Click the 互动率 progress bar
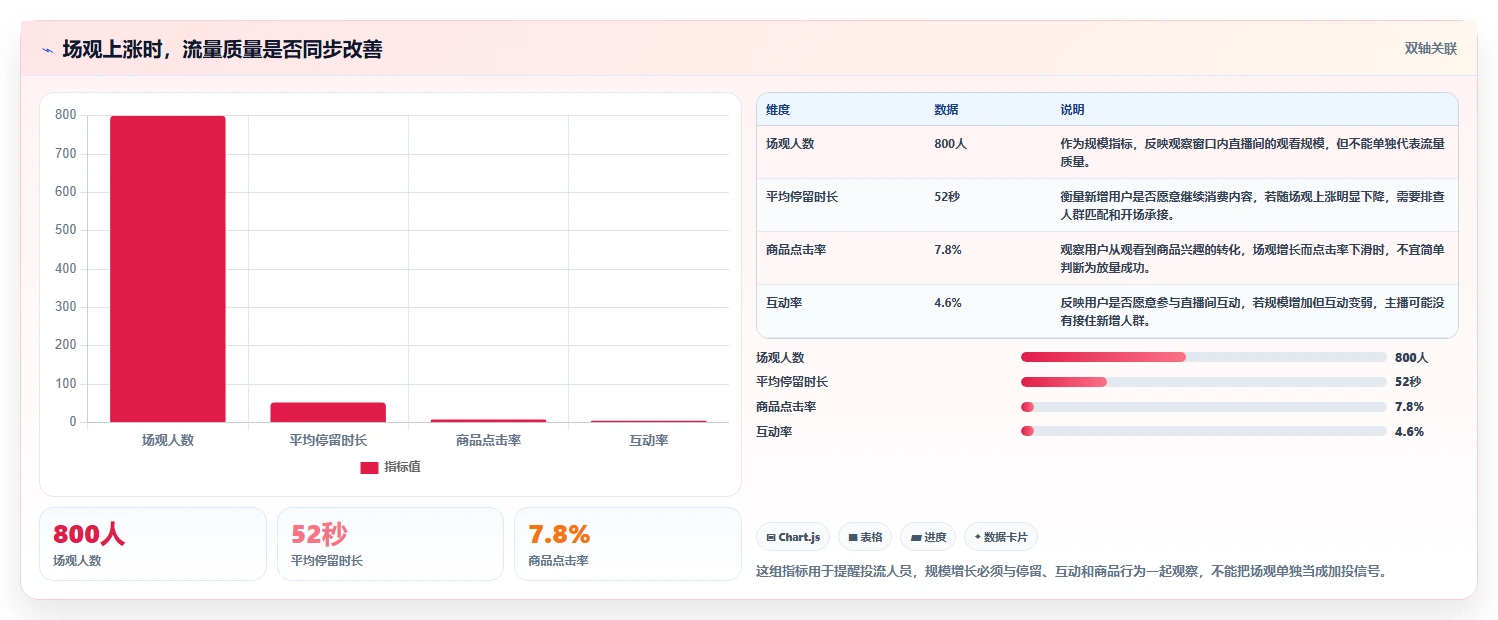 point(1204,431)
